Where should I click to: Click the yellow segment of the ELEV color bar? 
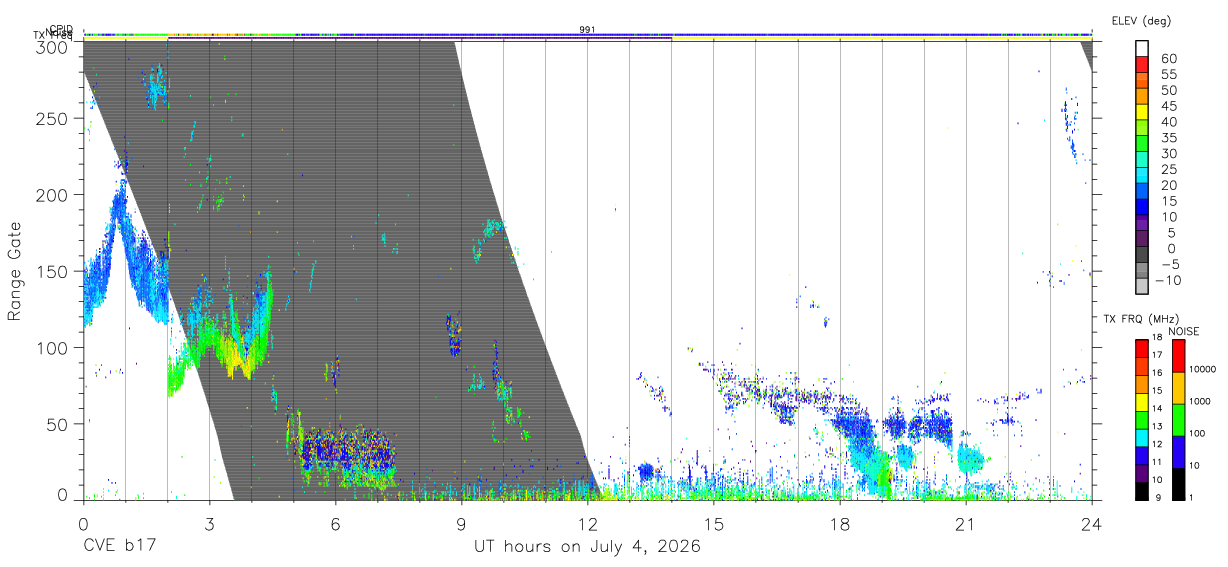click(1141, 114)
